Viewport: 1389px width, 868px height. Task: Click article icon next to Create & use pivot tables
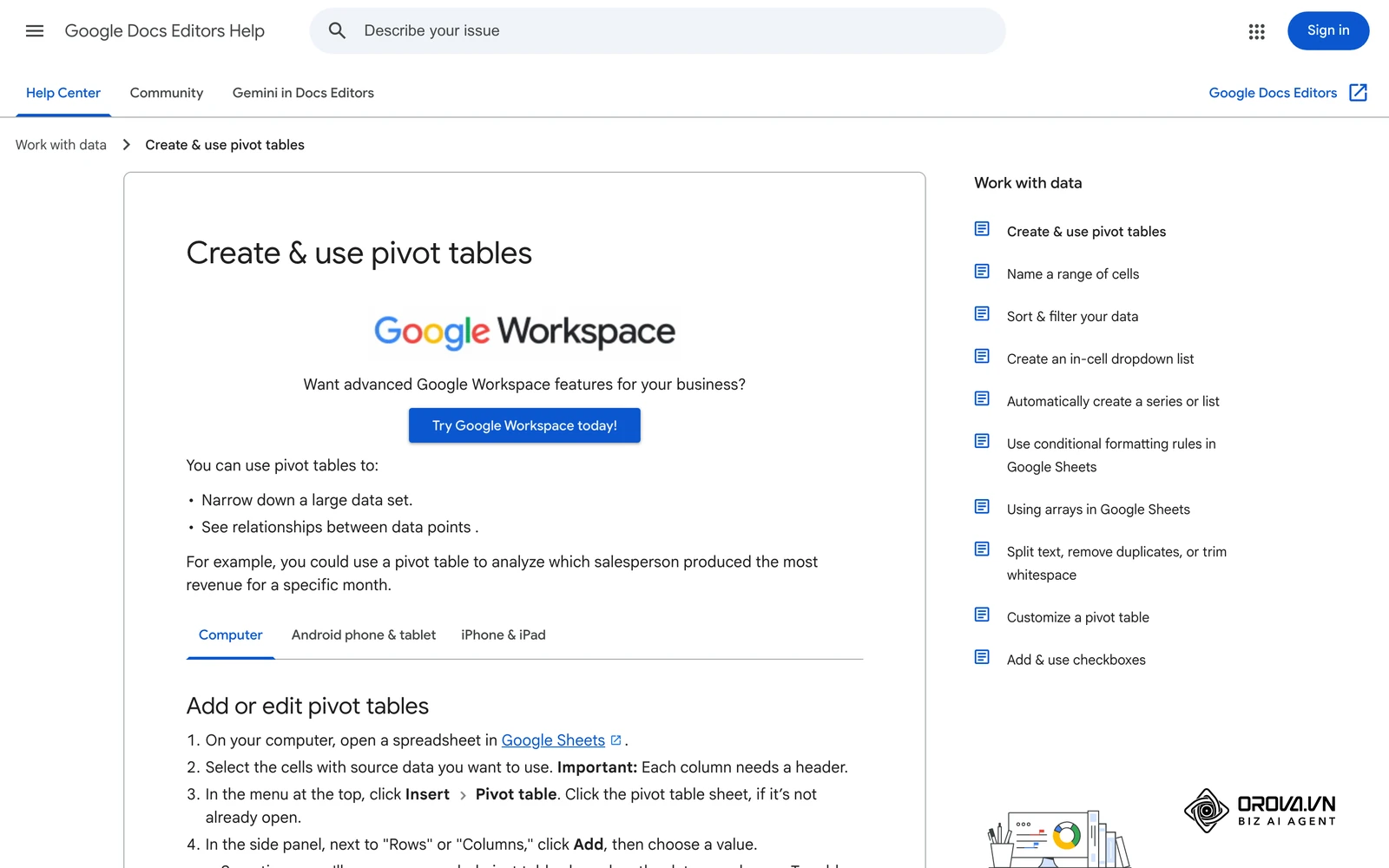click(982, 229)
